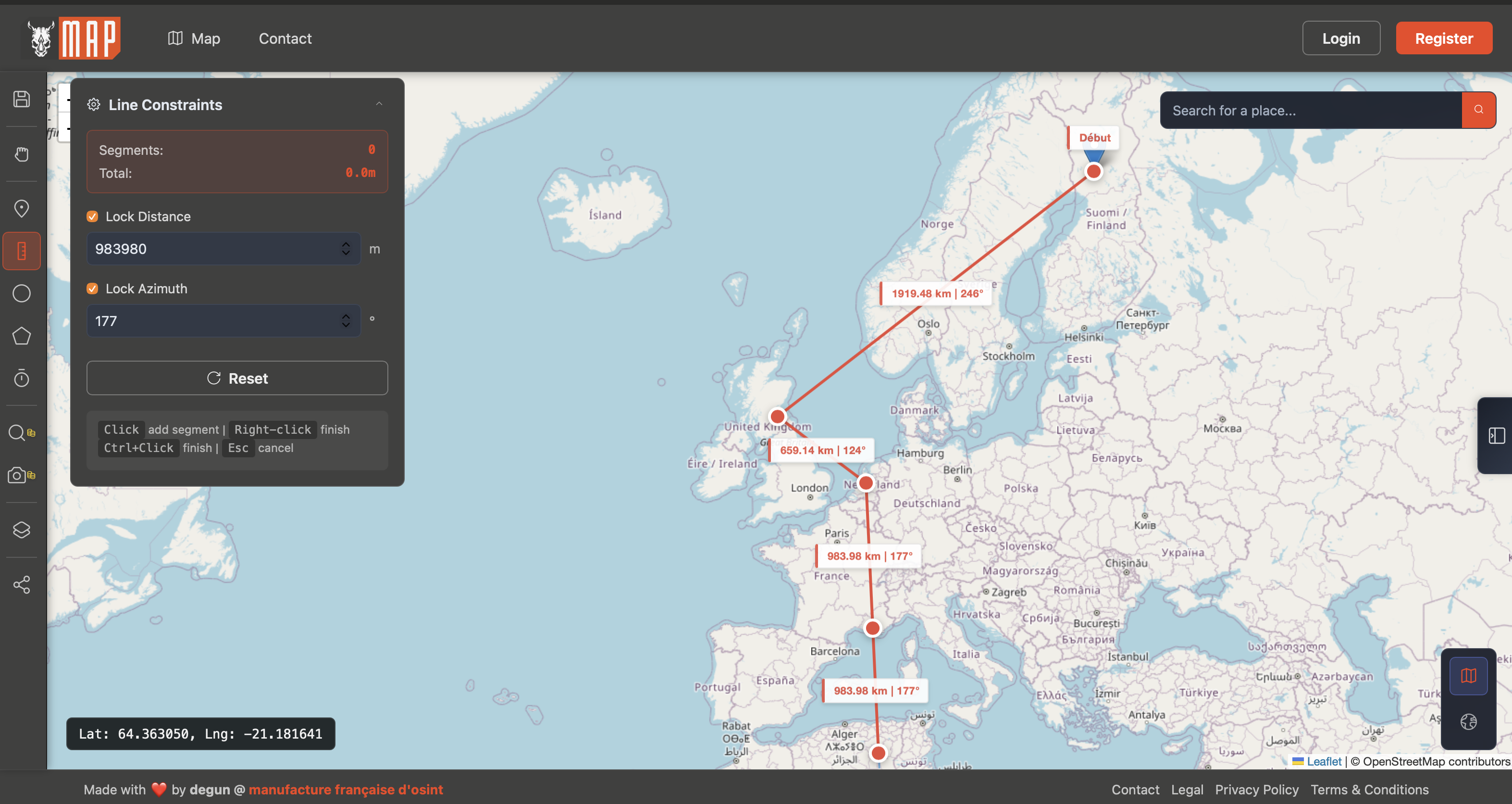
Task: Select the polygon drawing tool
Action: [x=22, y=336]
